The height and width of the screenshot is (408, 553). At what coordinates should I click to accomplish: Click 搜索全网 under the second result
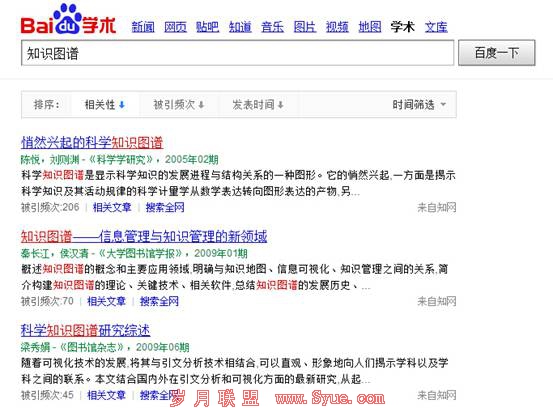pos(159,301)
